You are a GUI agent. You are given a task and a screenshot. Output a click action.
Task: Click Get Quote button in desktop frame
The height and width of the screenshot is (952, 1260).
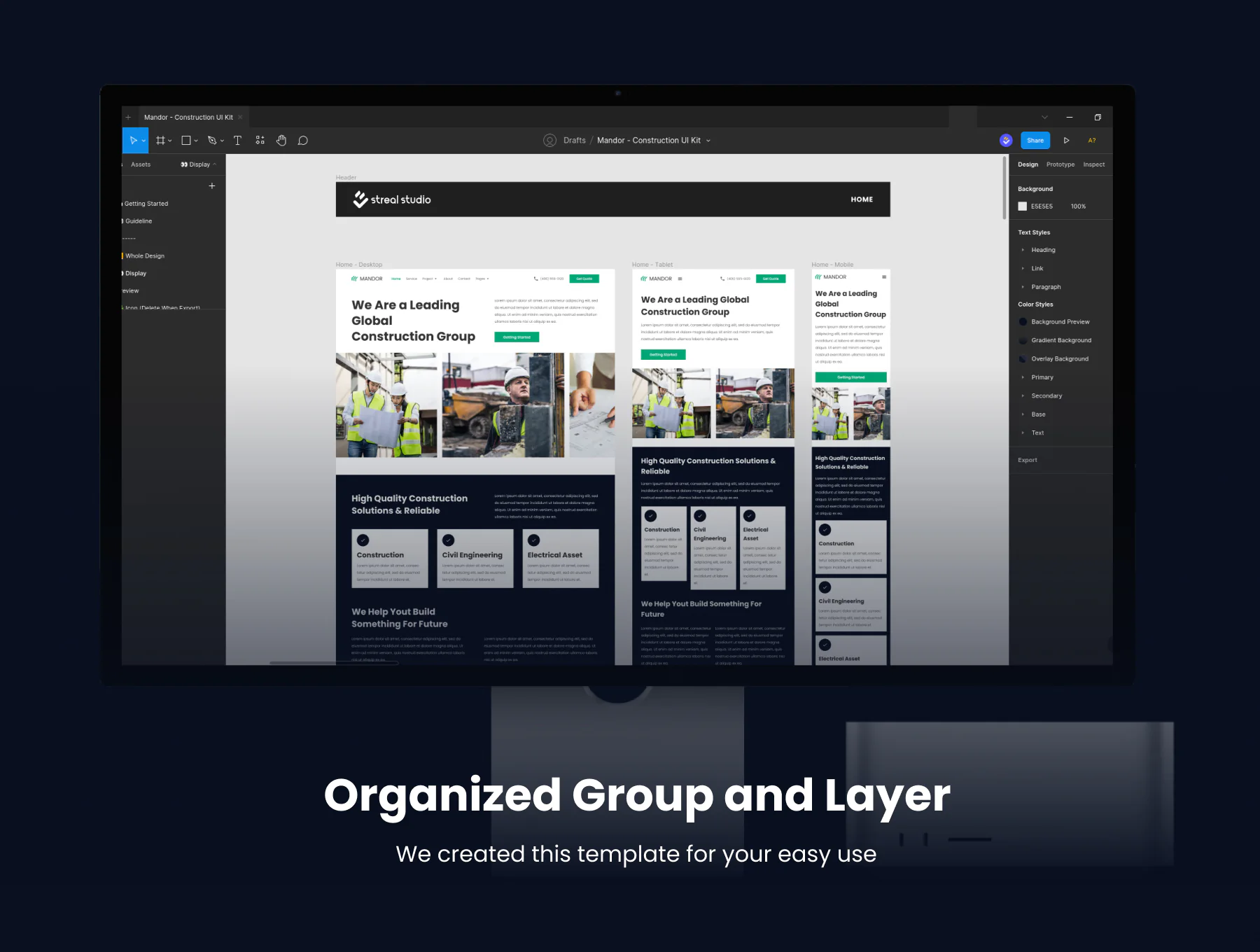(584, 279)
